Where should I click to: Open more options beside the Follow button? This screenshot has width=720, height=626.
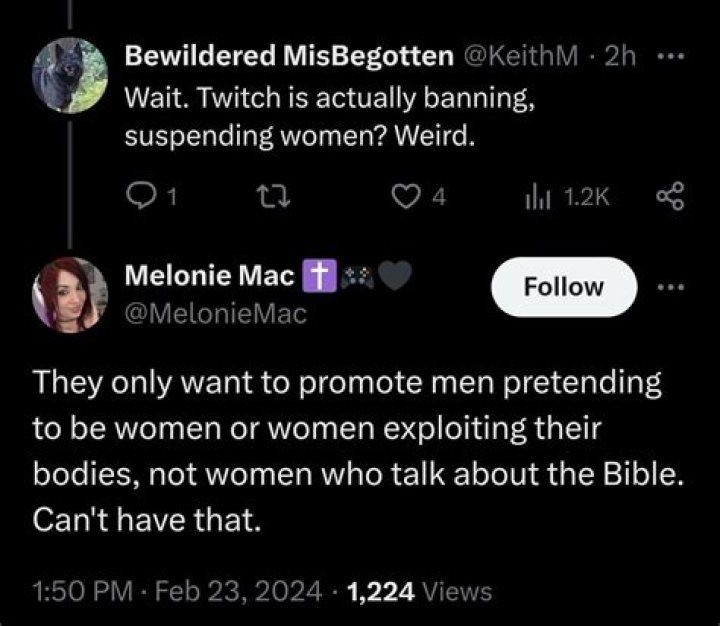pyautogui.click(x=670, y=288)
